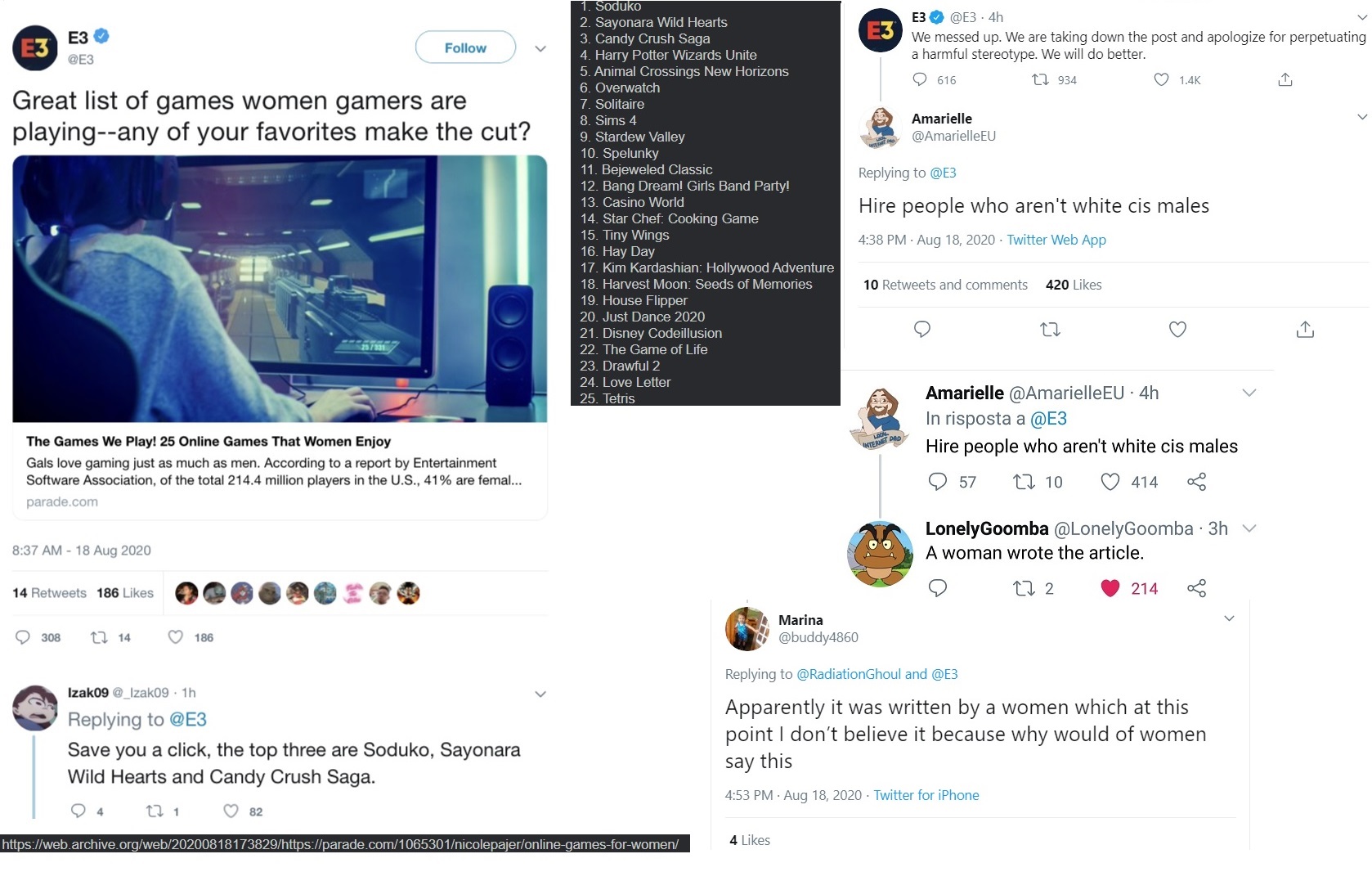Open Marina's profile avatar
The image size is (1372, 890).
tap(747, 629)
